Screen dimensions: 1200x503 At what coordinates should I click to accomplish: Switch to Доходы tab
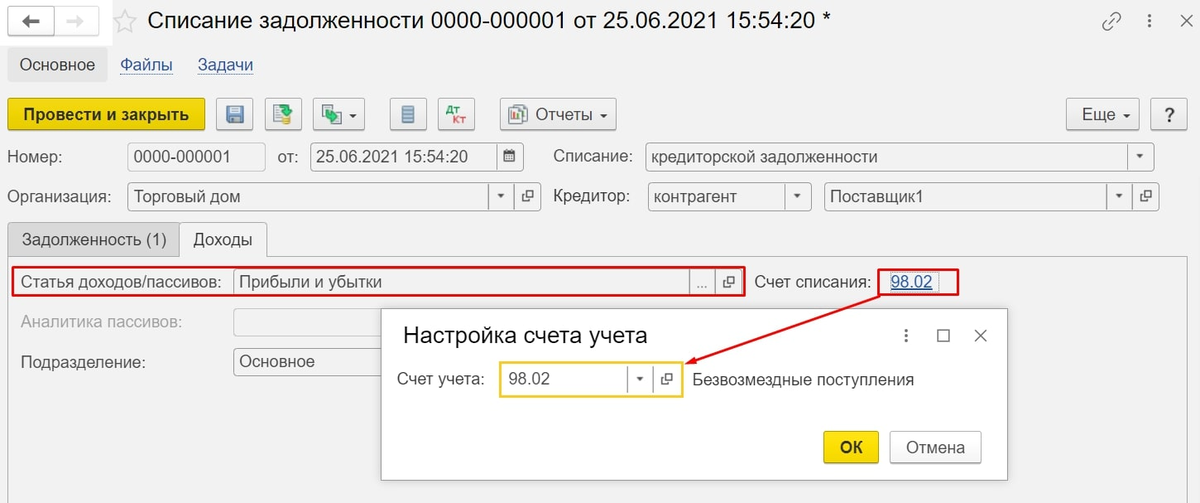point(223,240)
